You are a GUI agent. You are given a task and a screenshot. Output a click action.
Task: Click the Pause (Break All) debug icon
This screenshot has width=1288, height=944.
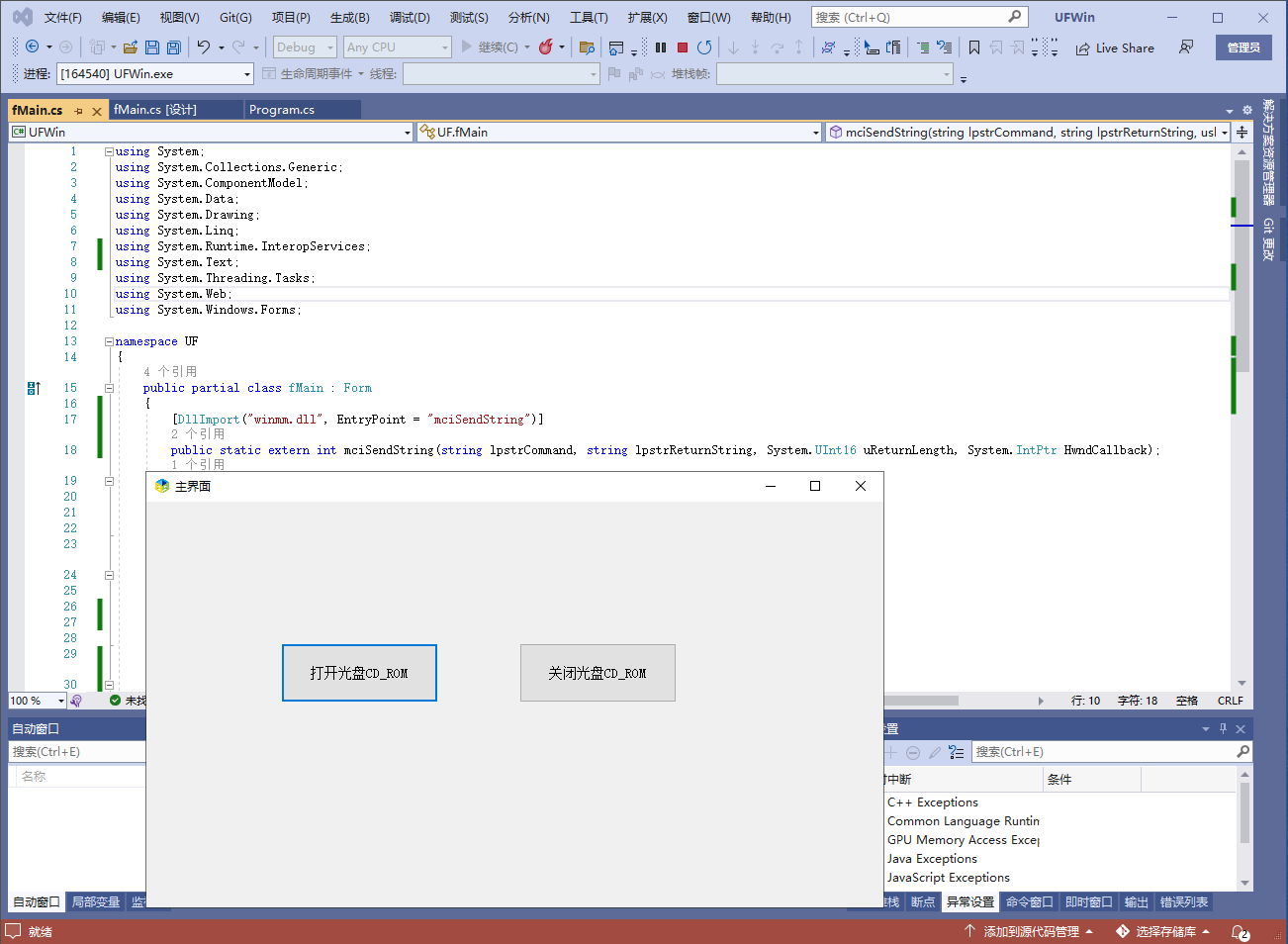[x=661, y=47]
